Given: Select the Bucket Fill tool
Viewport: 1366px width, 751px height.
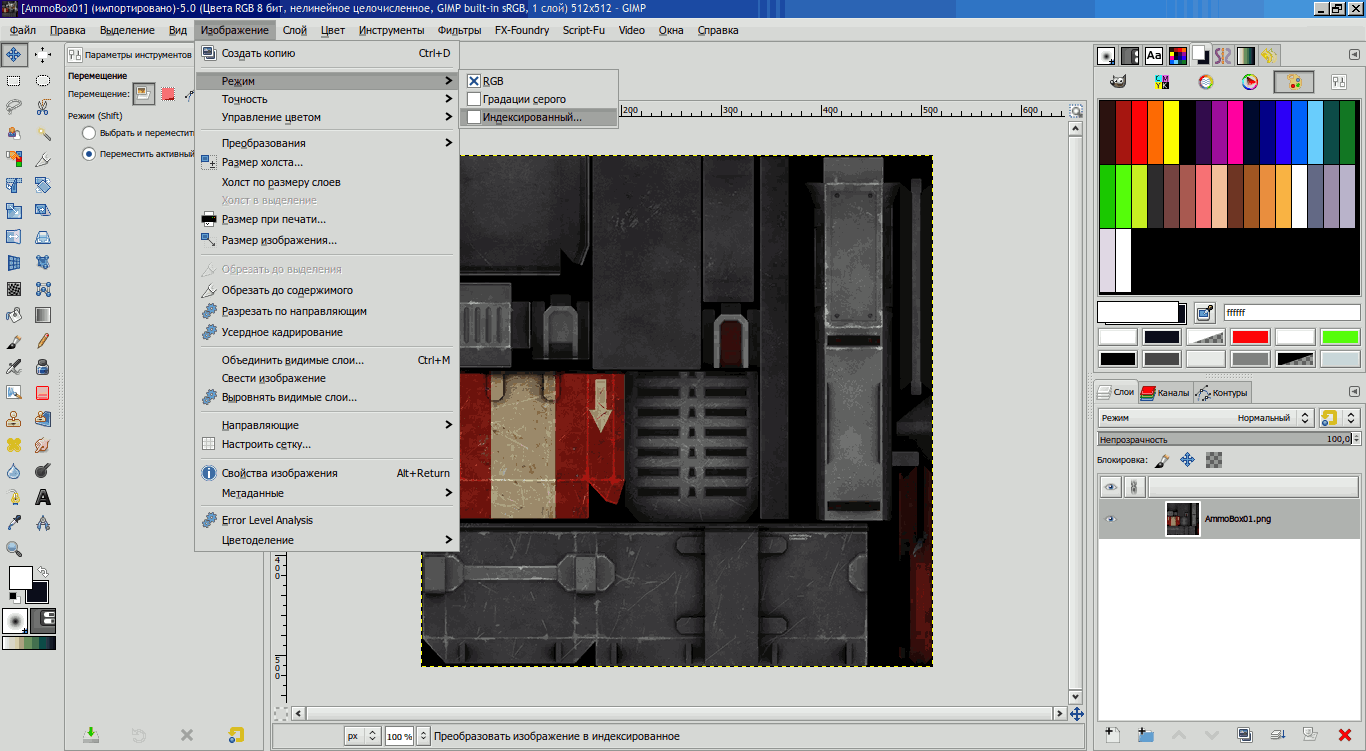Looking at the screenshot, I should point(14,315).
